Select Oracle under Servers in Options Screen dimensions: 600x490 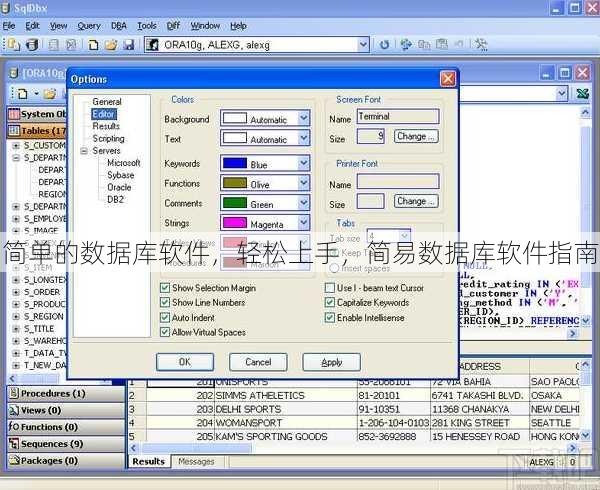pos(119,187)
